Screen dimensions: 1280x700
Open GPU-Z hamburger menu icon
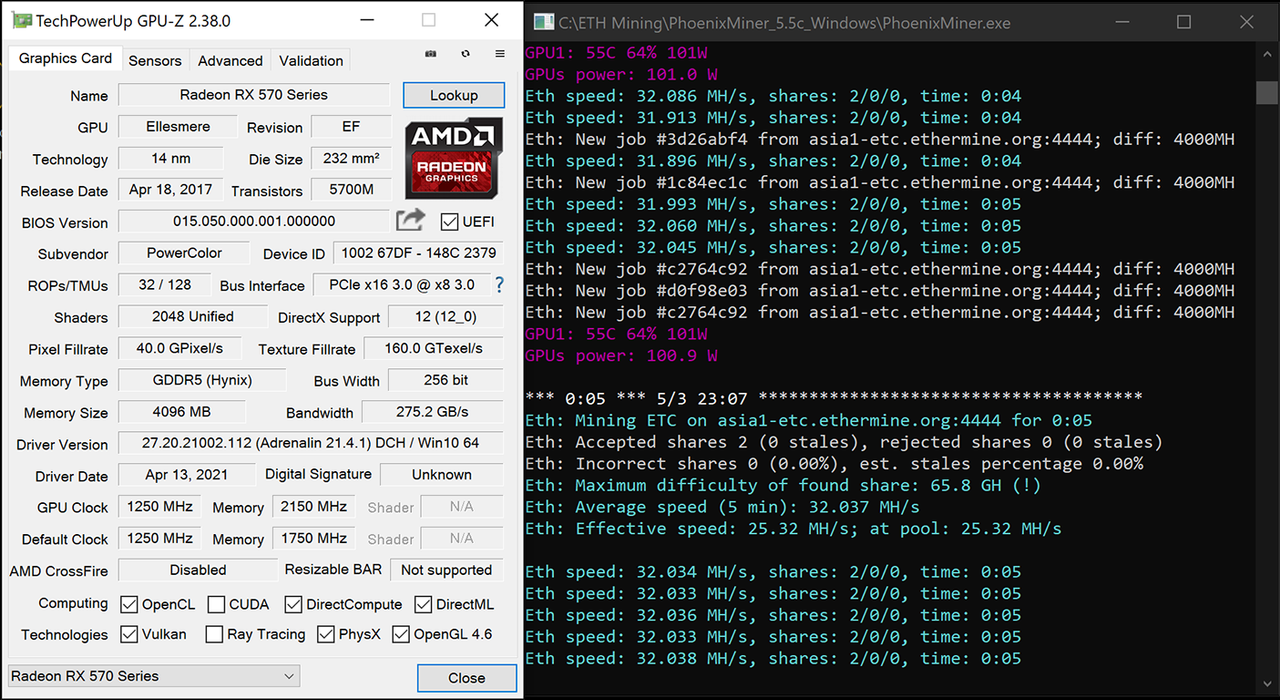point(500,54)
